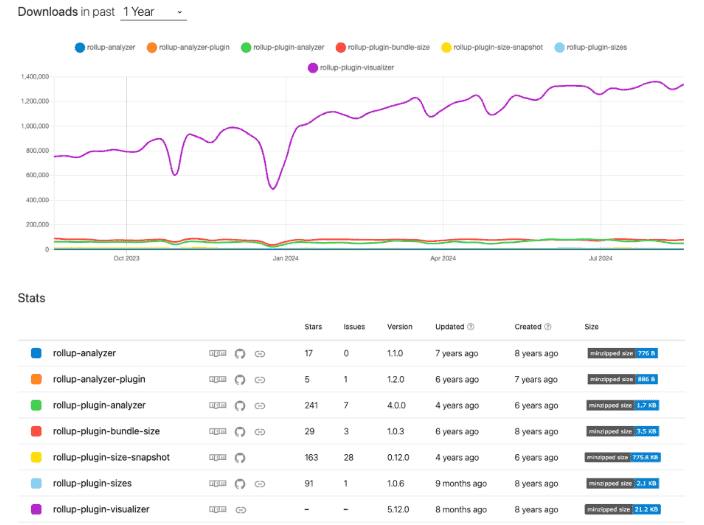Click the help icon beside Created column
Screen dimensions: 704x525
550,327
